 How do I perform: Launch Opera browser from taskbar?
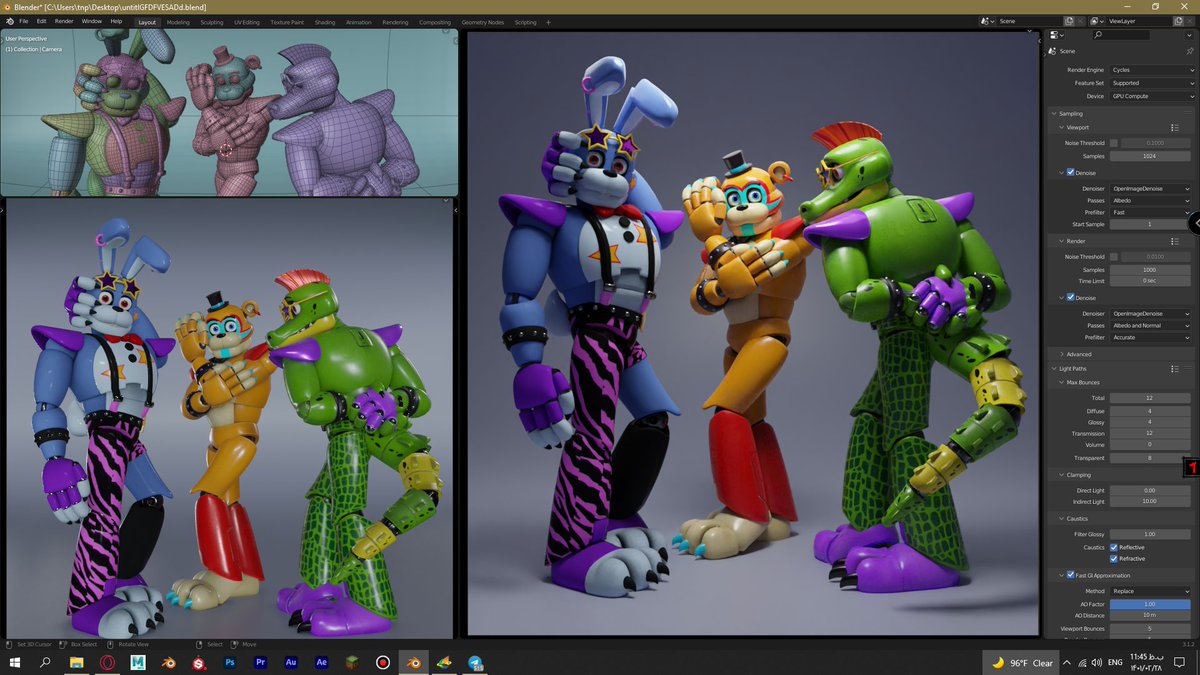107,662
